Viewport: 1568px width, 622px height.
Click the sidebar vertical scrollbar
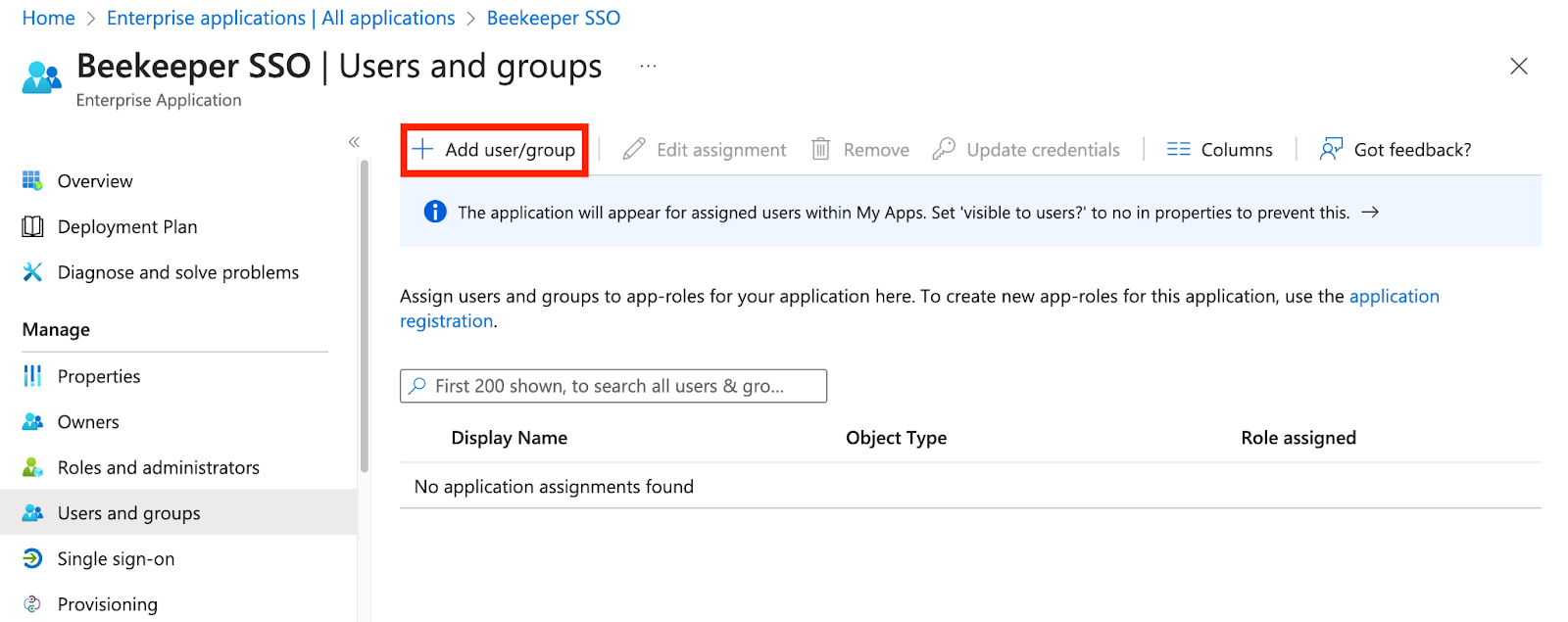365,315
